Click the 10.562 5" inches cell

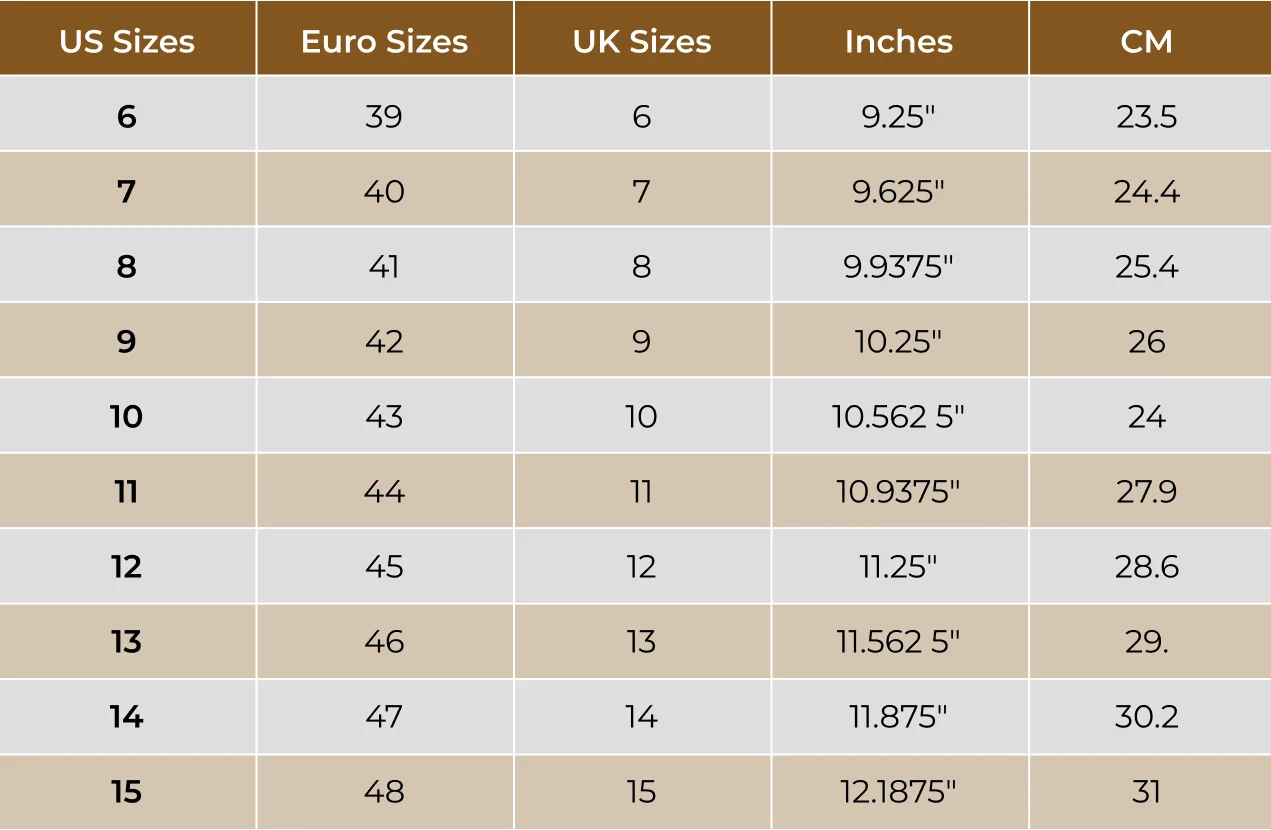click(899, 416)
